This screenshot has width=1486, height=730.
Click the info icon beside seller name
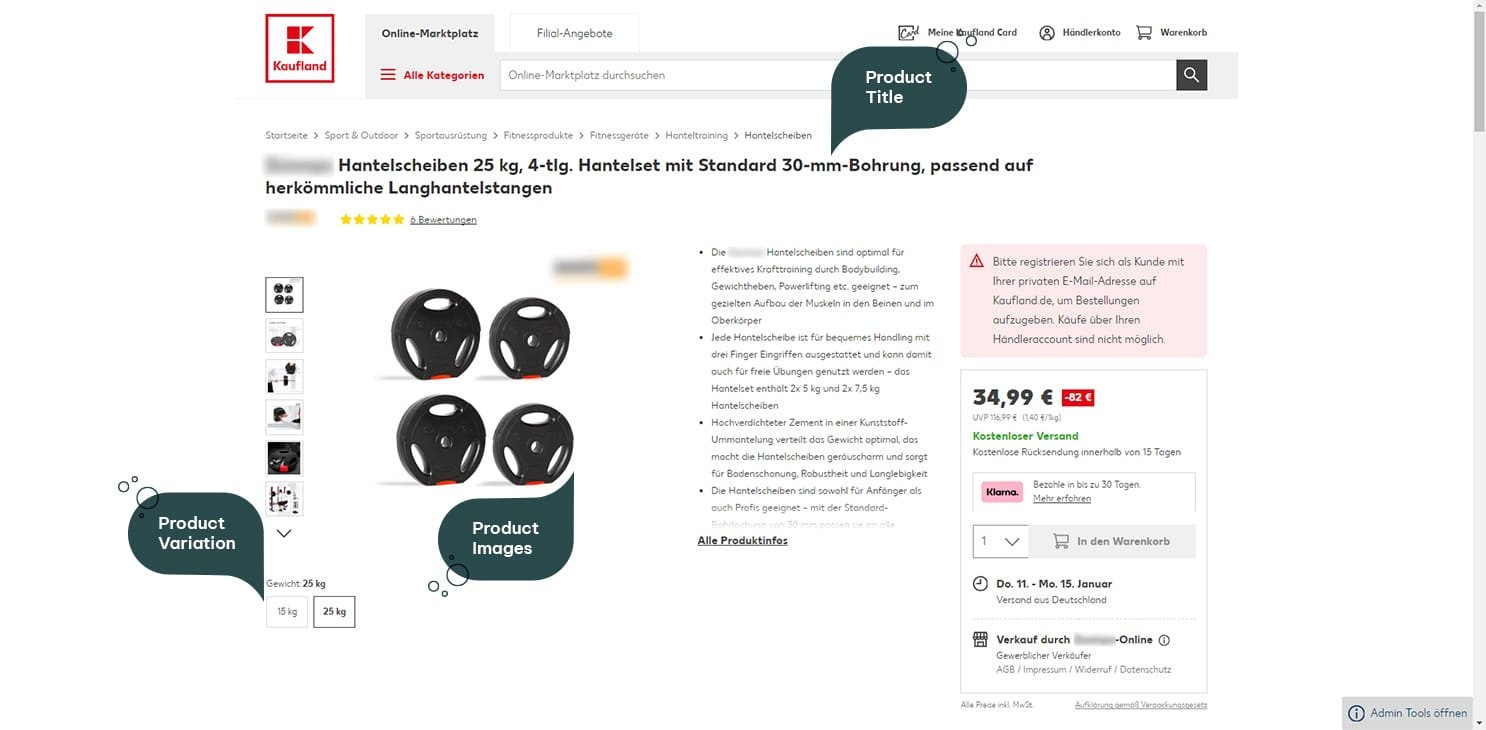pyautogui.click(x=1164, y=640)
